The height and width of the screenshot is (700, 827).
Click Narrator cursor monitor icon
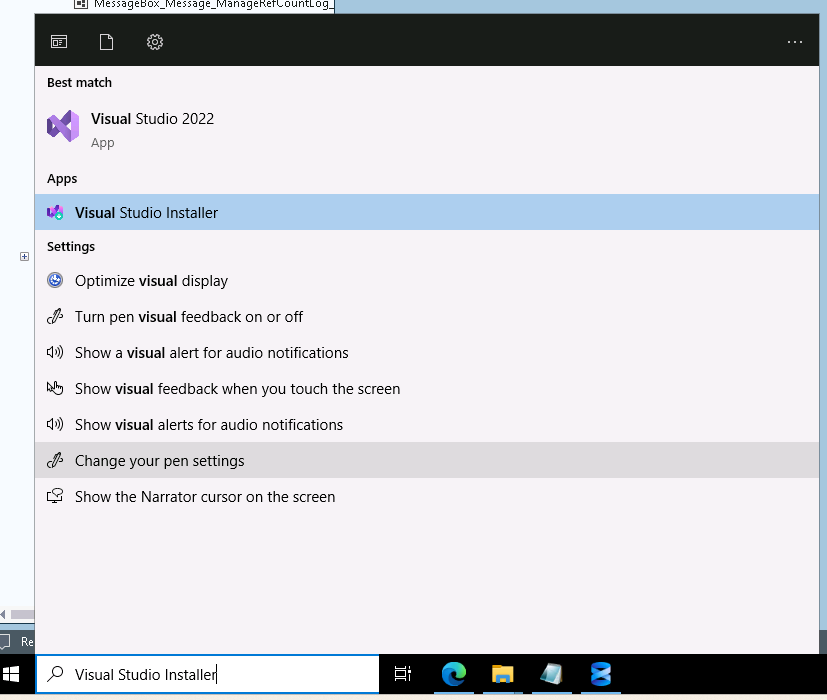(55, 496)
